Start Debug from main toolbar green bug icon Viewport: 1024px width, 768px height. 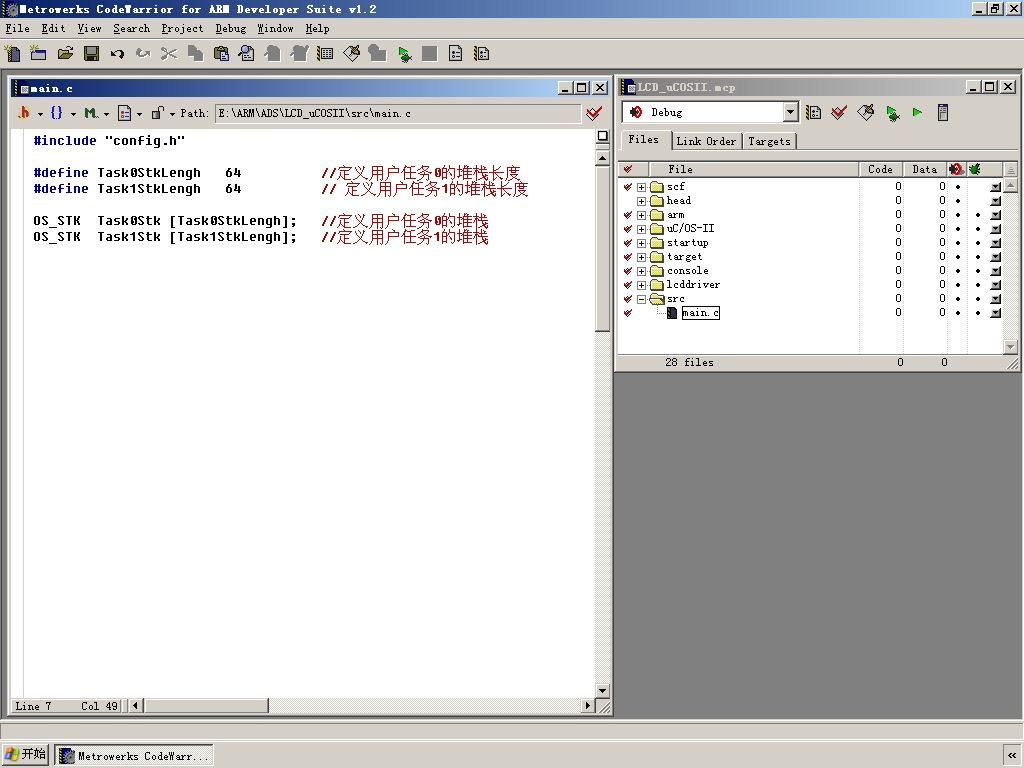pos(404,54)
